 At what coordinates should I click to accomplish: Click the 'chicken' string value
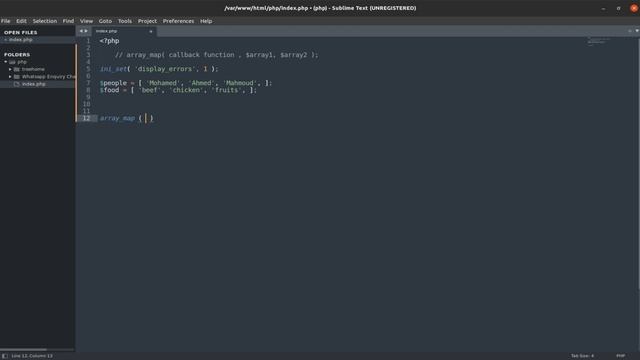[x=187, y=90]
